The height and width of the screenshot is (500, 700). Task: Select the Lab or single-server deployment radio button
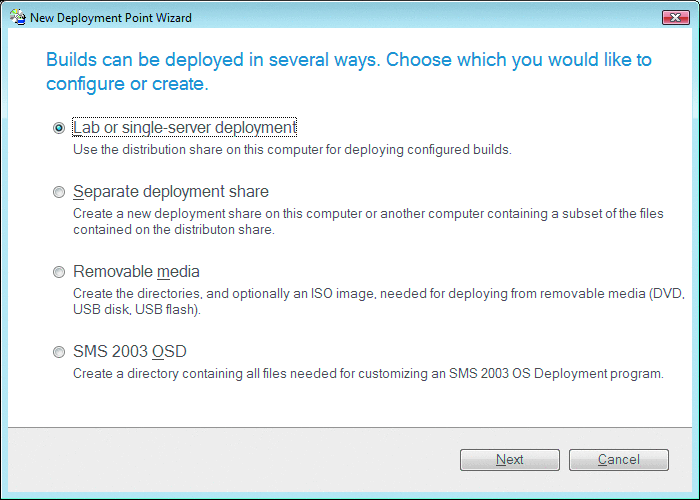[59, 128]
